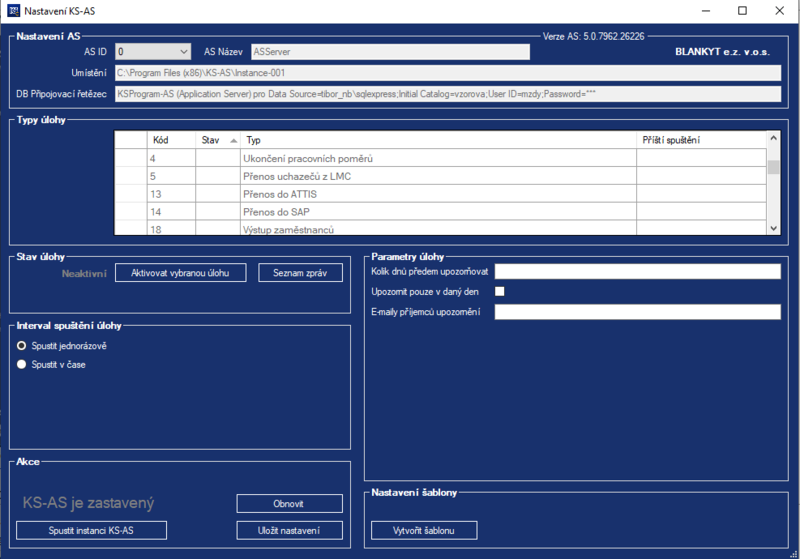Screen dimensions: 800x559
Task: Click Uložit nastavení button
Action: [x=289, y=530]
